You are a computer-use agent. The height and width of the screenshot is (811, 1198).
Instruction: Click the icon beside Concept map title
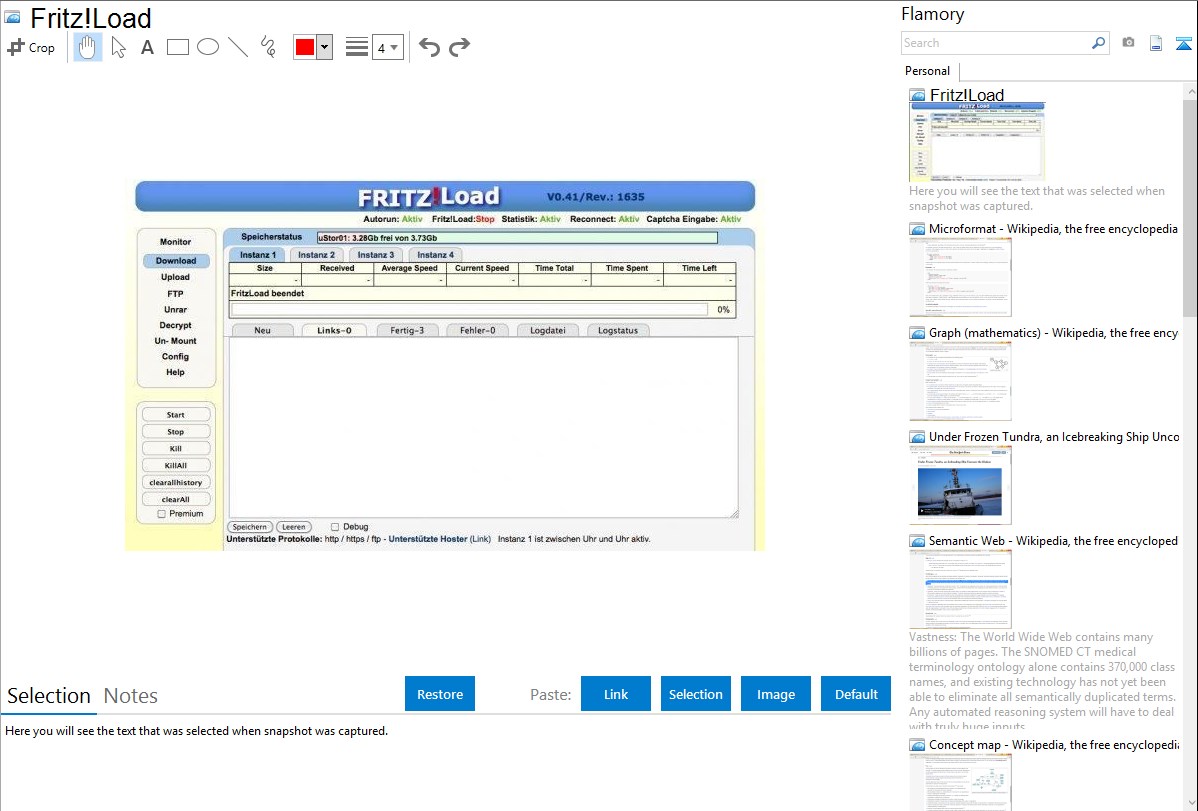tap(917, 745)
